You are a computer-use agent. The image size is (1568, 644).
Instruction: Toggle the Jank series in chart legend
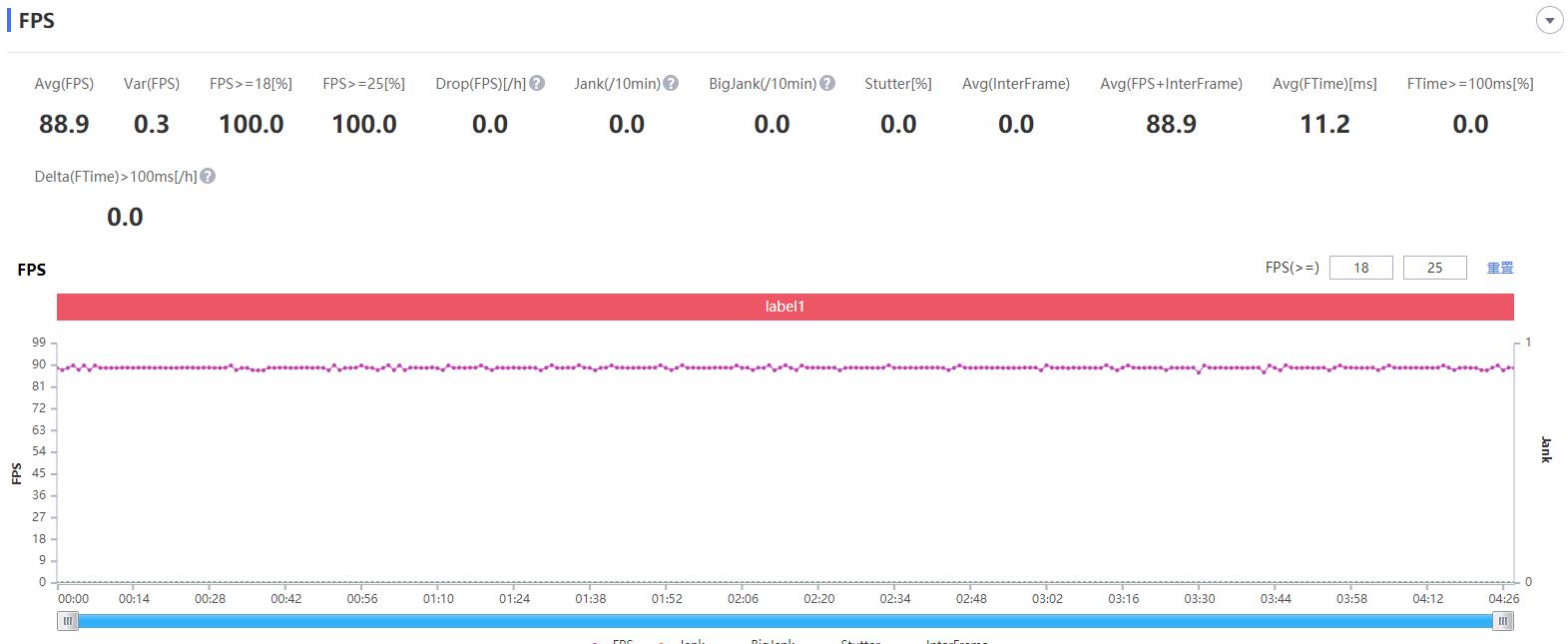click(x=691, y=641)
